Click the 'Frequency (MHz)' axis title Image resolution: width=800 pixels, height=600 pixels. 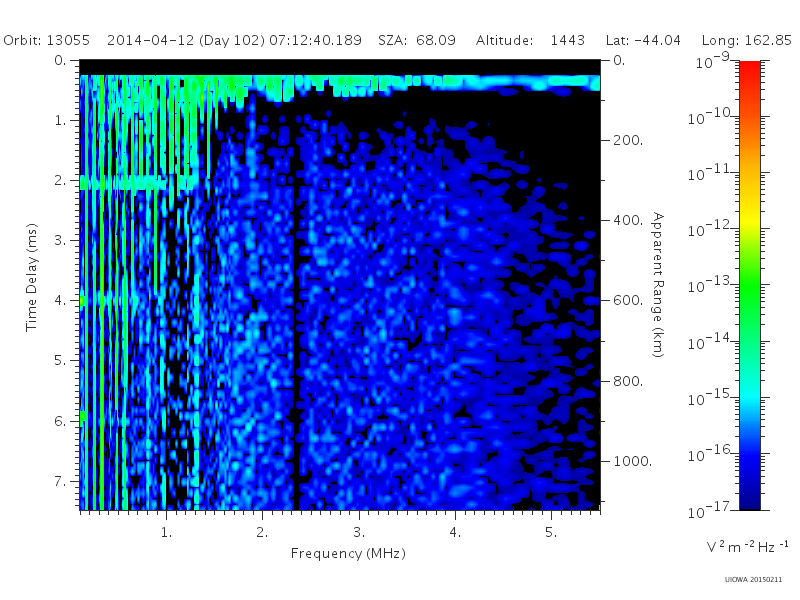348,553
